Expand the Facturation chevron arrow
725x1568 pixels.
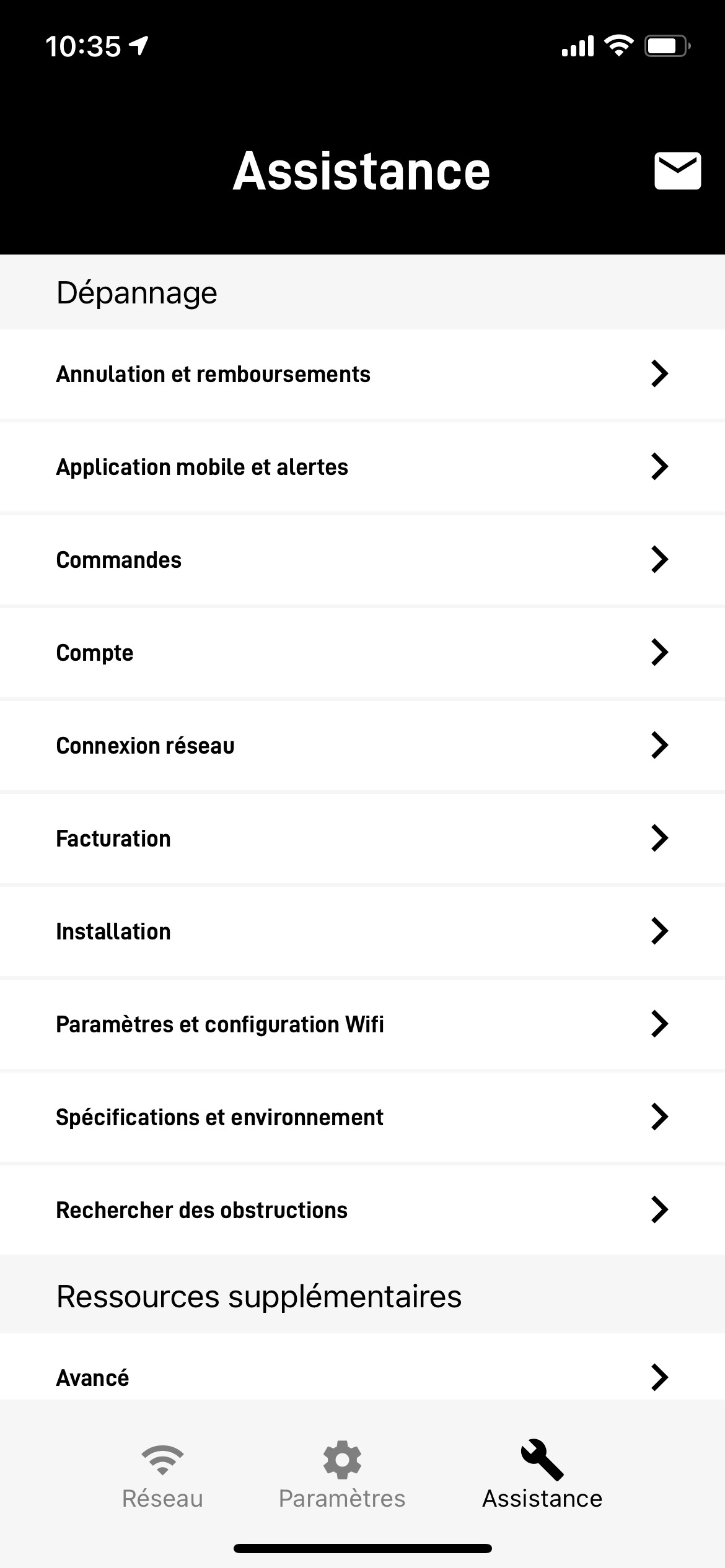(659, 838)
